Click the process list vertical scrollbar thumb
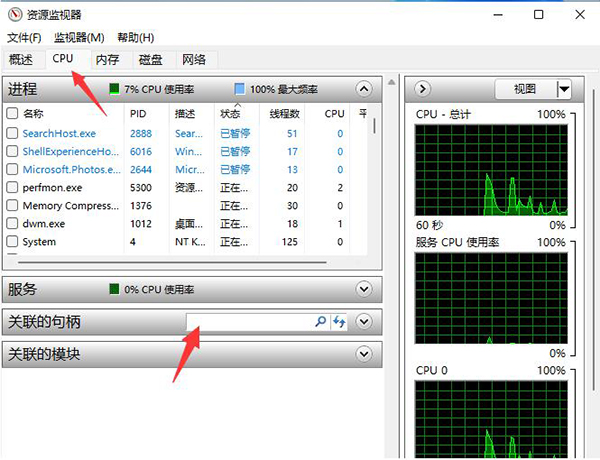 [x=374, y=126]
